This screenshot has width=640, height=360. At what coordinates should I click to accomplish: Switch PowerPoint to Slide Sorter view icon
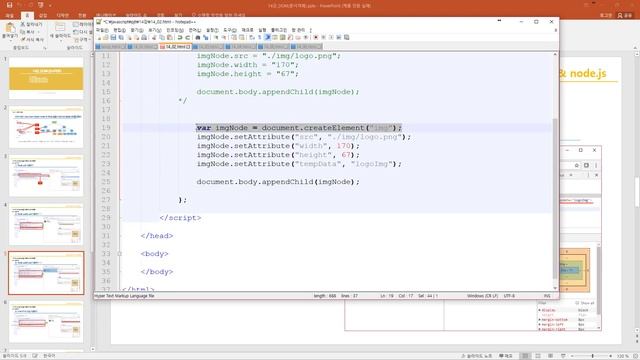(538, 356)
